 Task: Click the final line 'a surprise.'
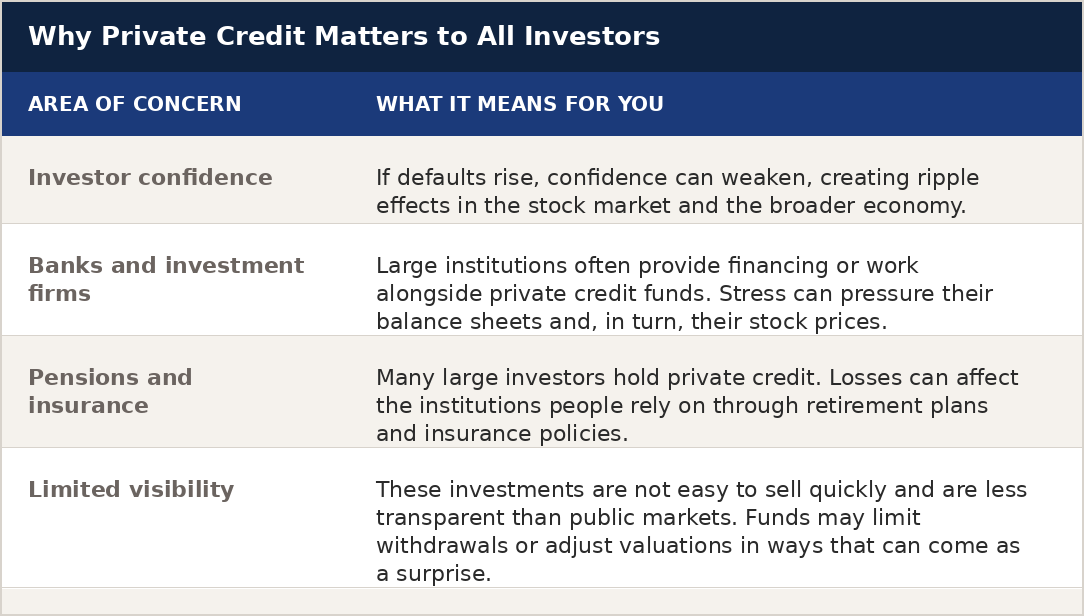433,574
